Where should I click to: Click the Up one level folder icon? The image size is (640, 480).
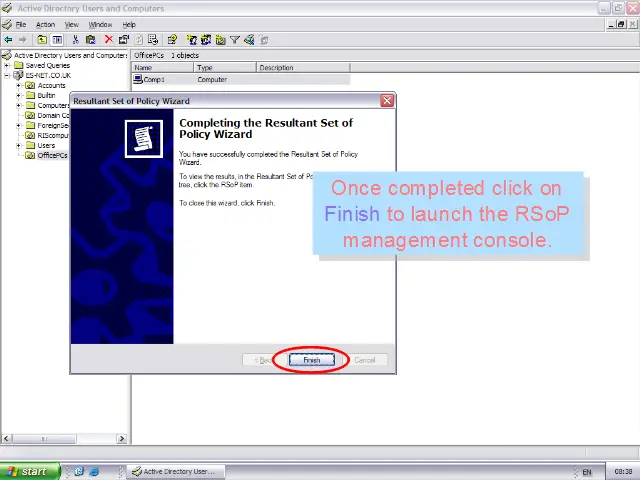click(x=42, y=40)
